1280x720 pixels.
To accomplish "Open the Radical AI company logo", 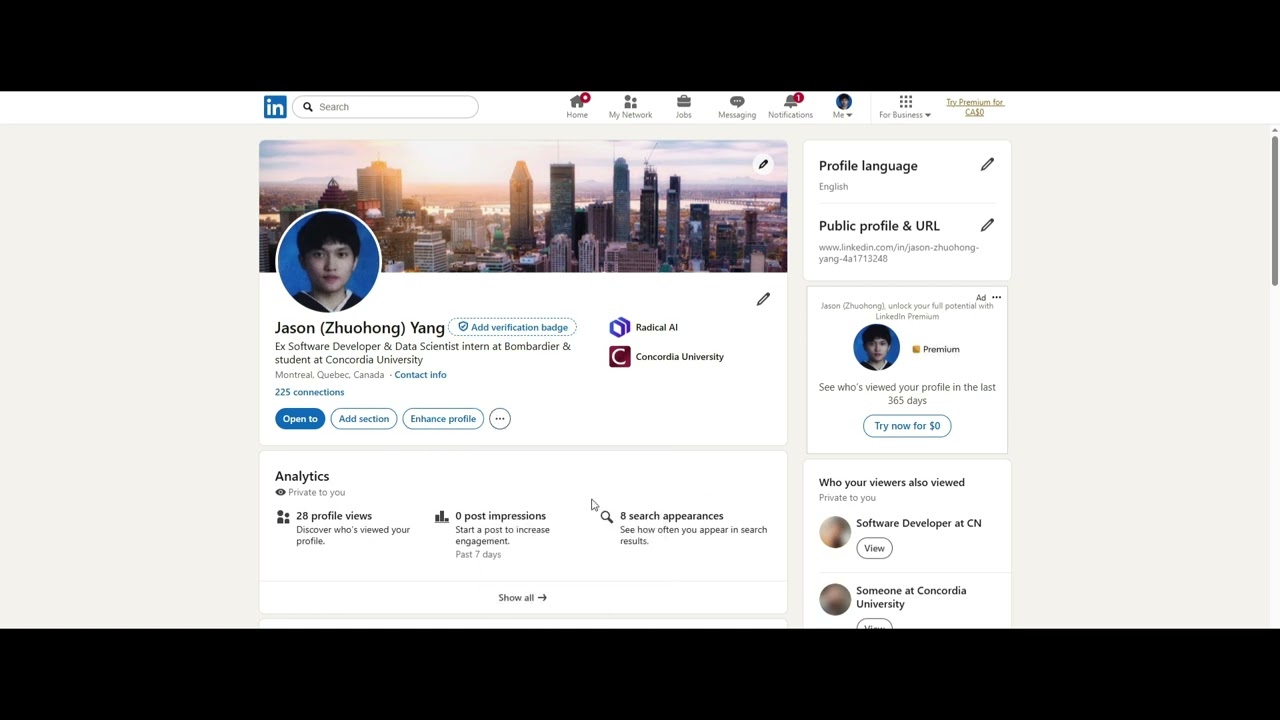I will pos(620,327).
